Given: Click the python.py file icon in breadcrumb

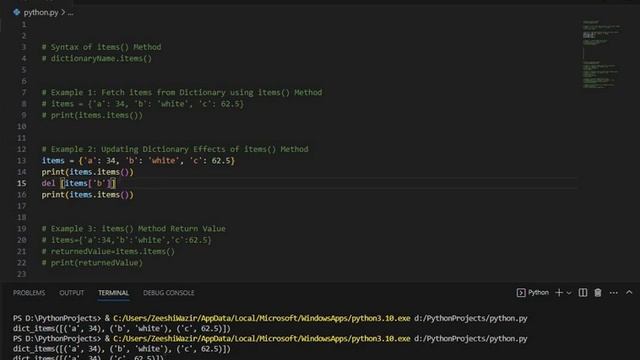Looking at the screenshot, I should [x=17, y=12].
